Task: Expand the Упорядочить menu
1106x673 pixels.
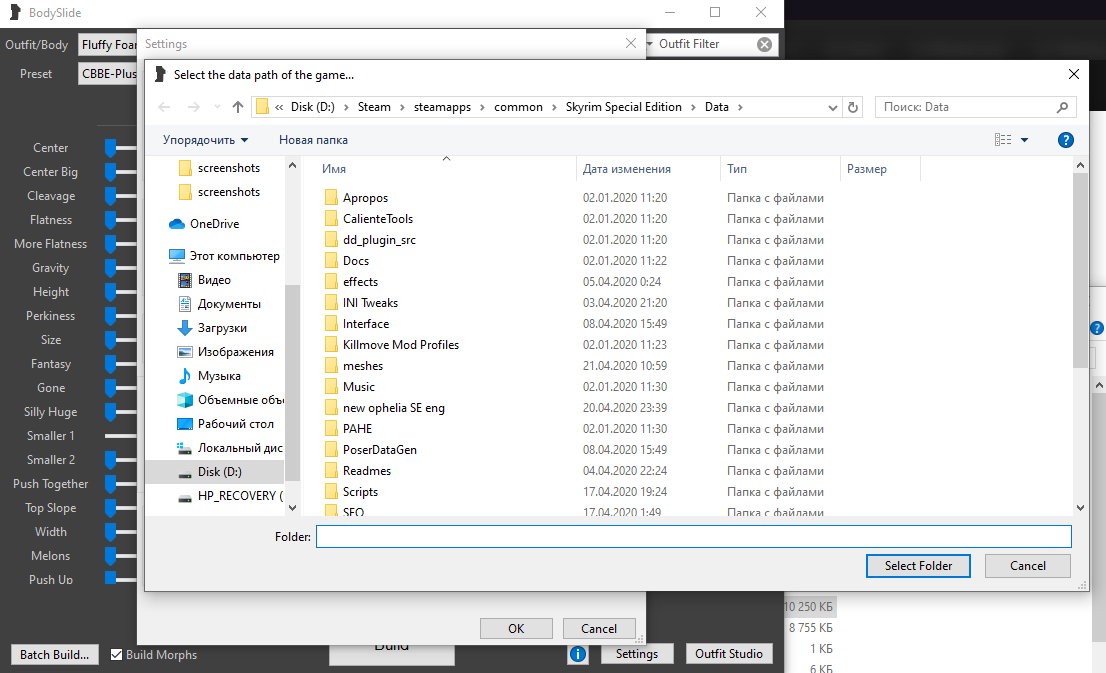Action: tap(205, 140)
